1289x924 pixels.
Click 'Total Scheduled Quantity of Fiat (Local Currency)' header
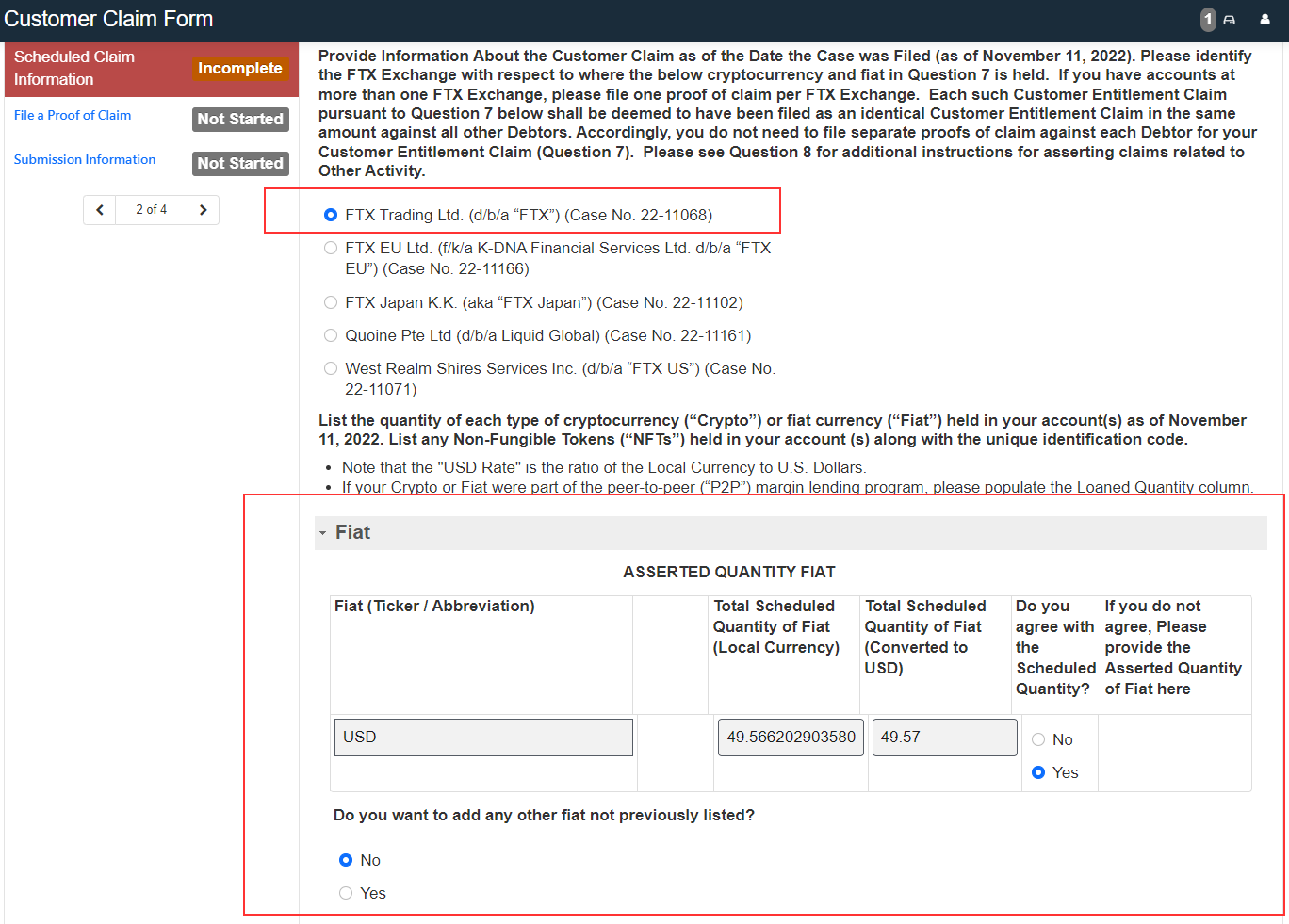[x=776, y=626]
